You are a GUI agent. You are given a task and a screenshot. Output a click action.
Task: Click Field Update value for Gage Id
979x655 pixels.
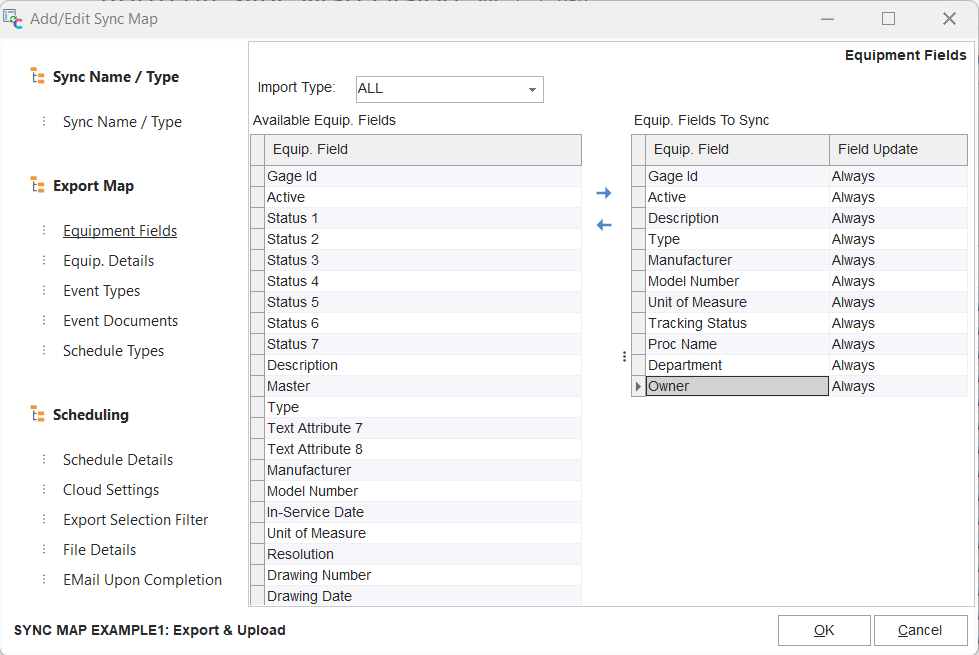tap(853, 177)
